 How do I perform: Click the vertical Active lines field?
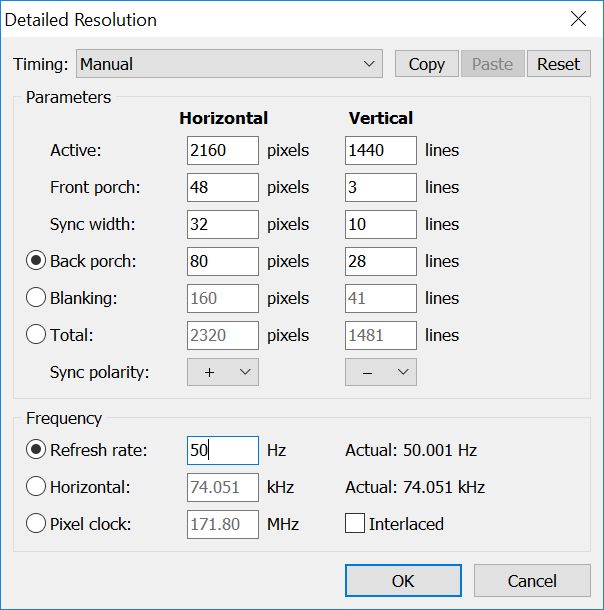point(380,150)
